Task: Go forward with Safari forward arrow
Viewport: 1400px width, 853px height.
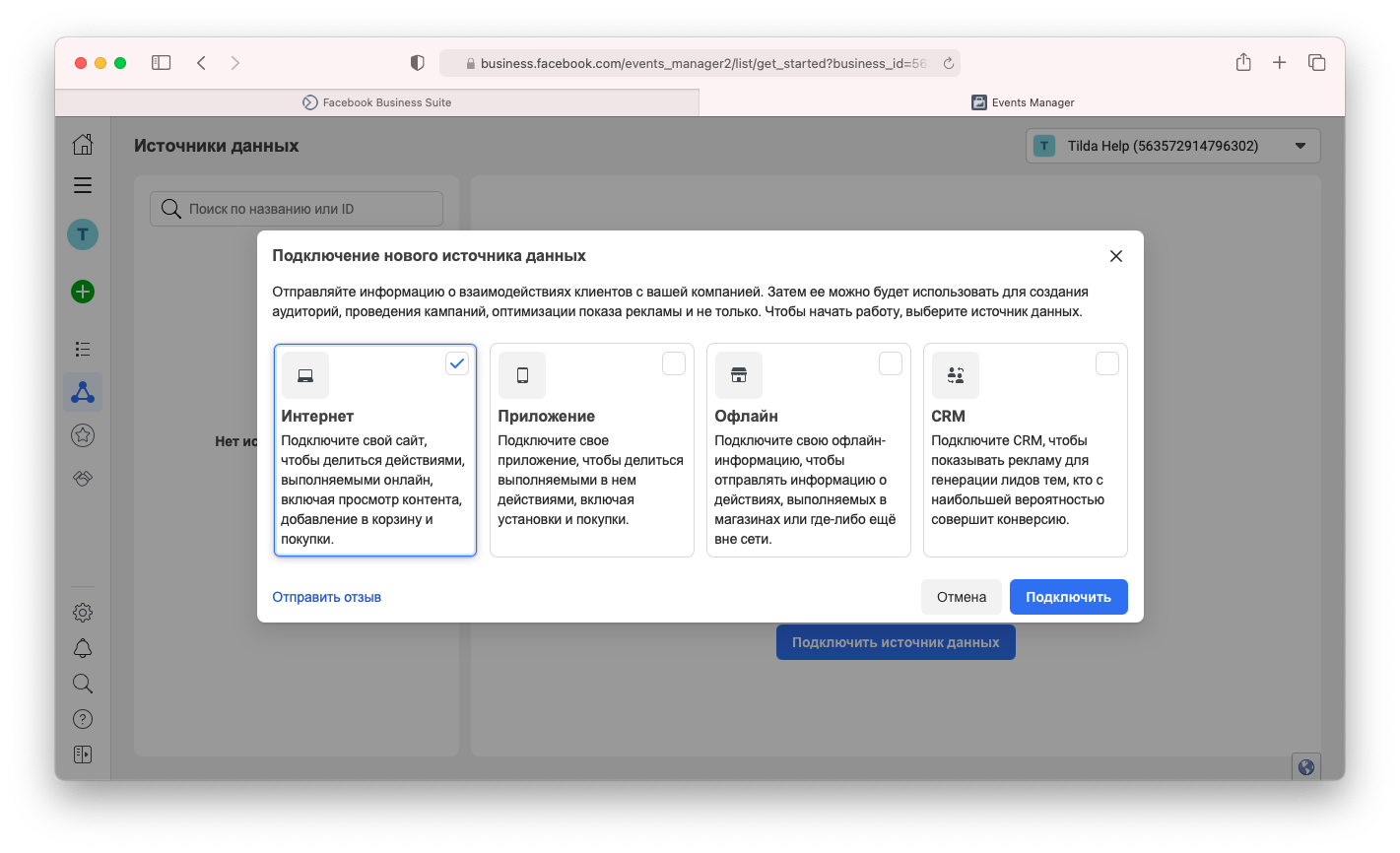Action: pos(235,63)
